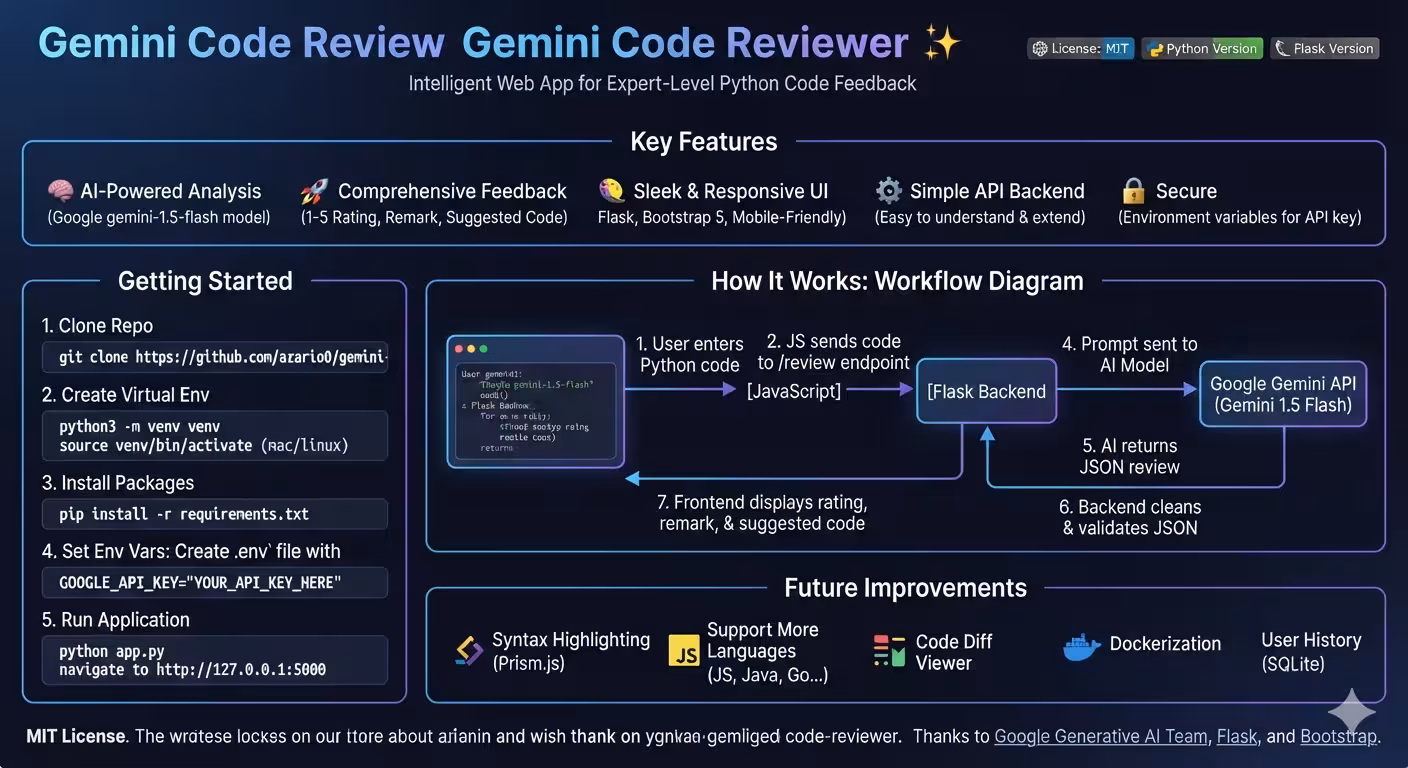Image resolution: width=1408 pixels, height=768 pixels.
Task: Click '7. Frontend displays rating' step text
Action: pos(762,513)
